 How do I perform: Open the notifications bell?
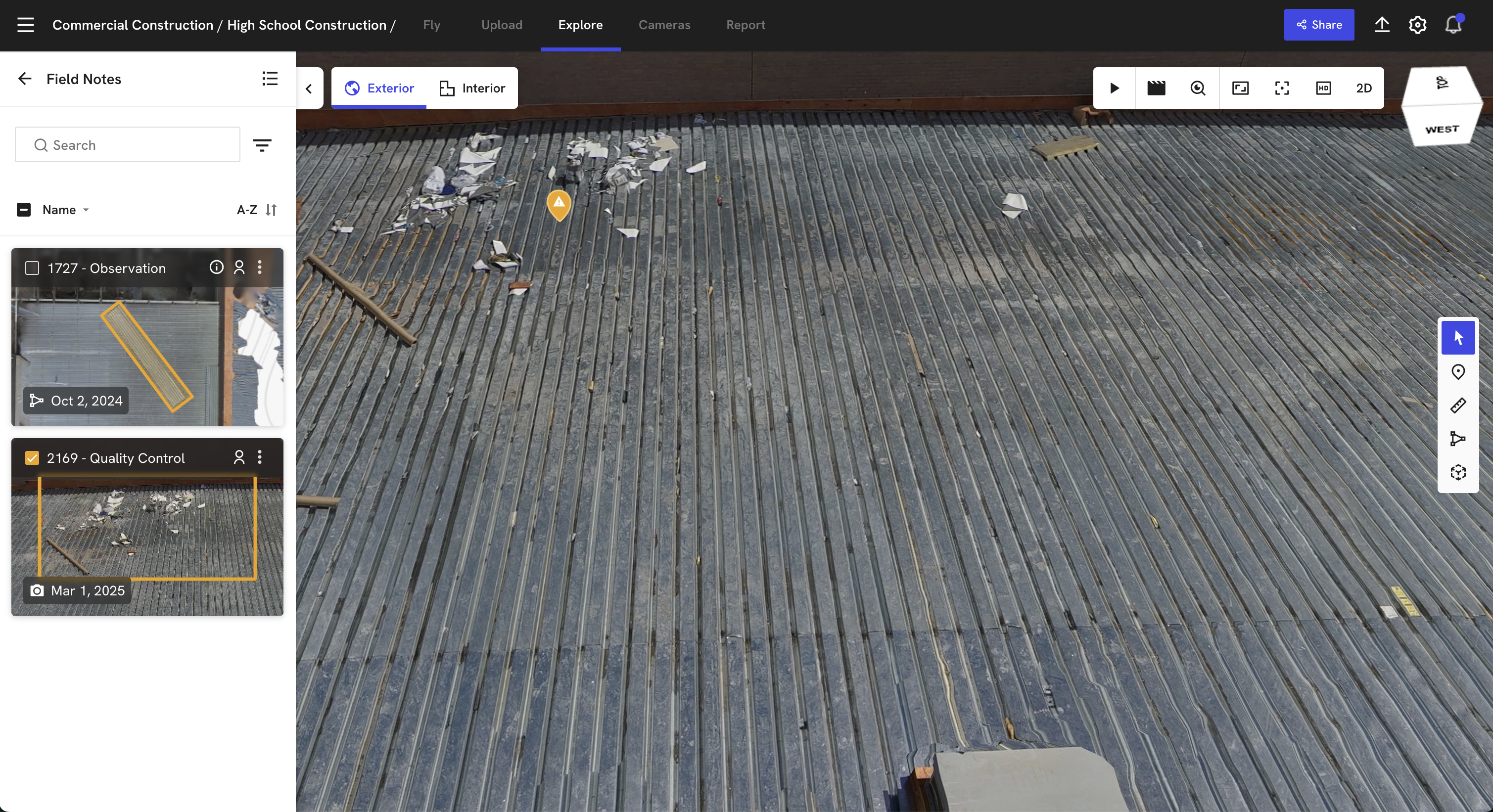point(1453,25)
